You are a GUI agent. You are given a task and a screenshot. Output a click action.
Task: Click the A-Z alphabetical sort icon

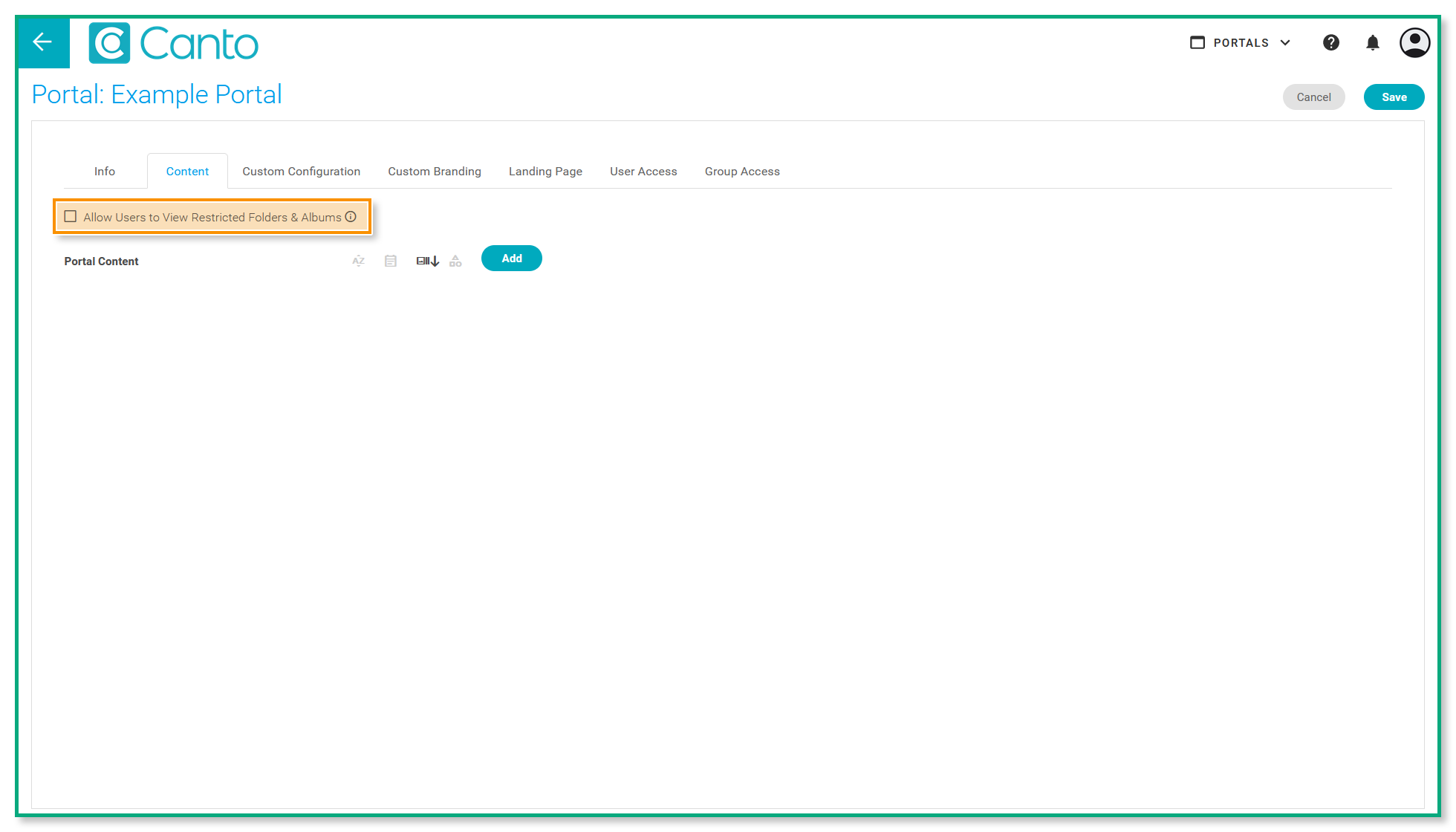tap(359, 261)
